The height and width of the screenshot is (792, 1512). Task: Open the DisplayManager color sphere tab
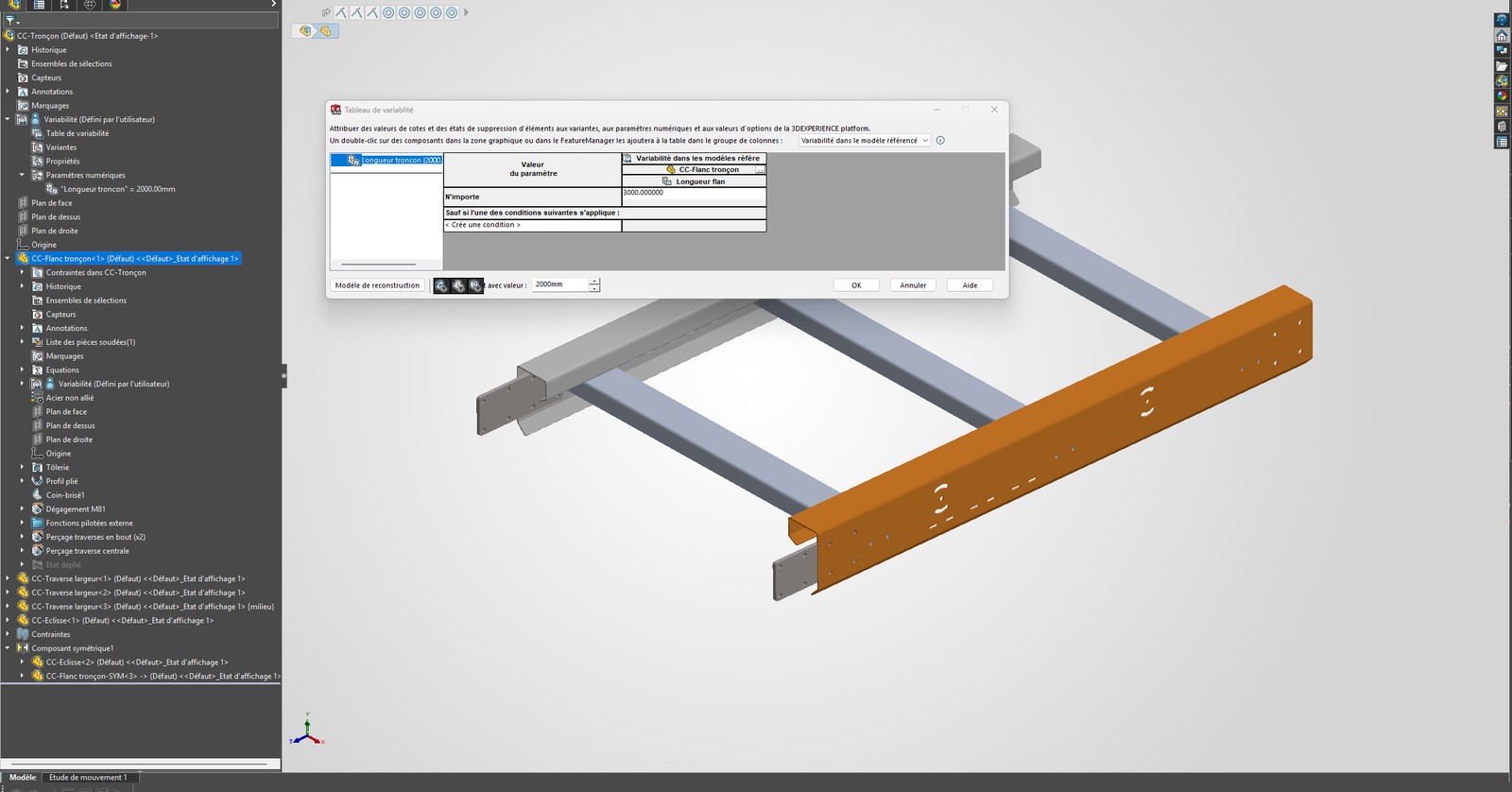pyautogui.click(x=115, y=5)
